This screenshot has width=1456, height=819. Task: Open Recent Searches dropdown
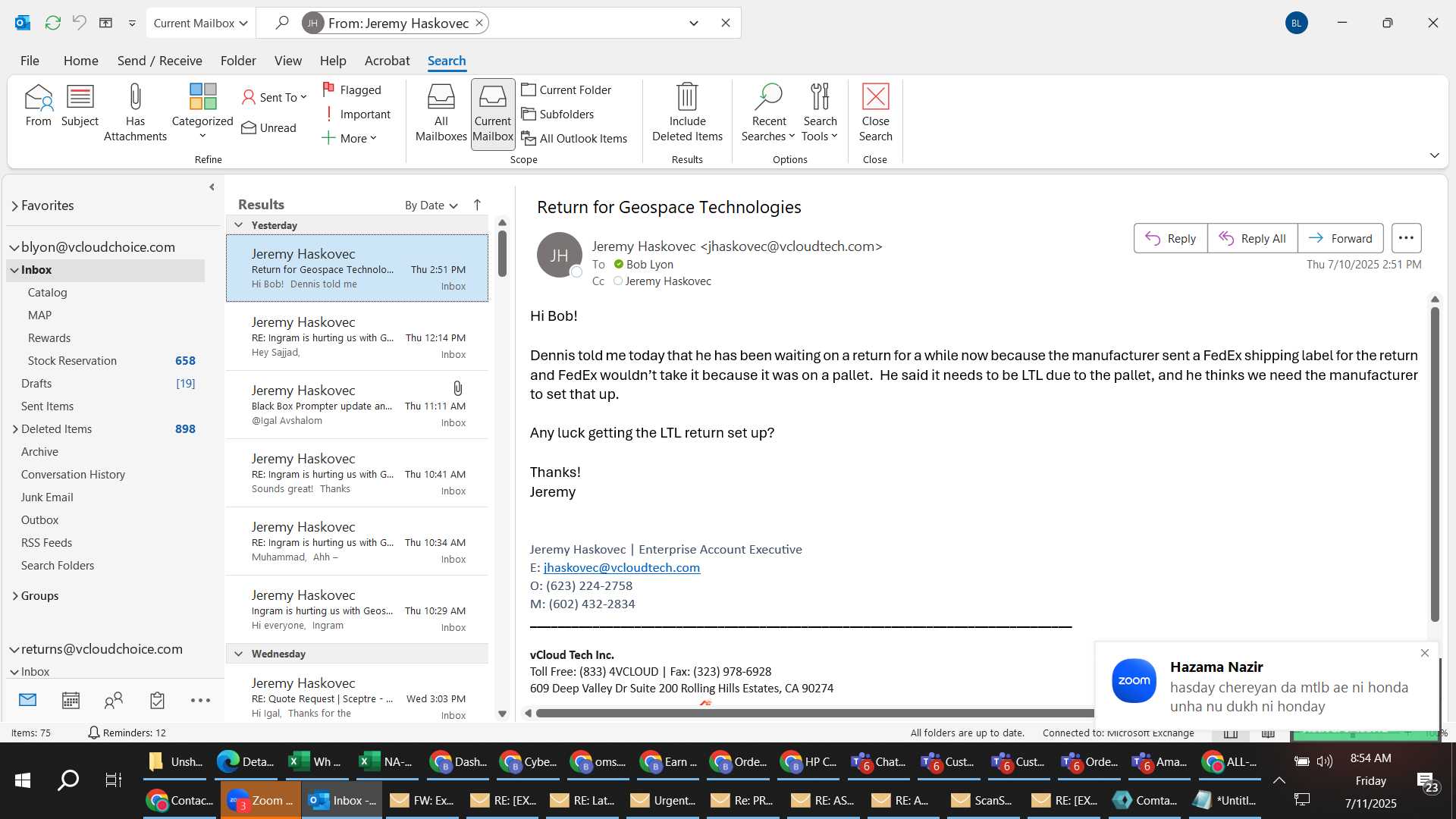[768, 112]
